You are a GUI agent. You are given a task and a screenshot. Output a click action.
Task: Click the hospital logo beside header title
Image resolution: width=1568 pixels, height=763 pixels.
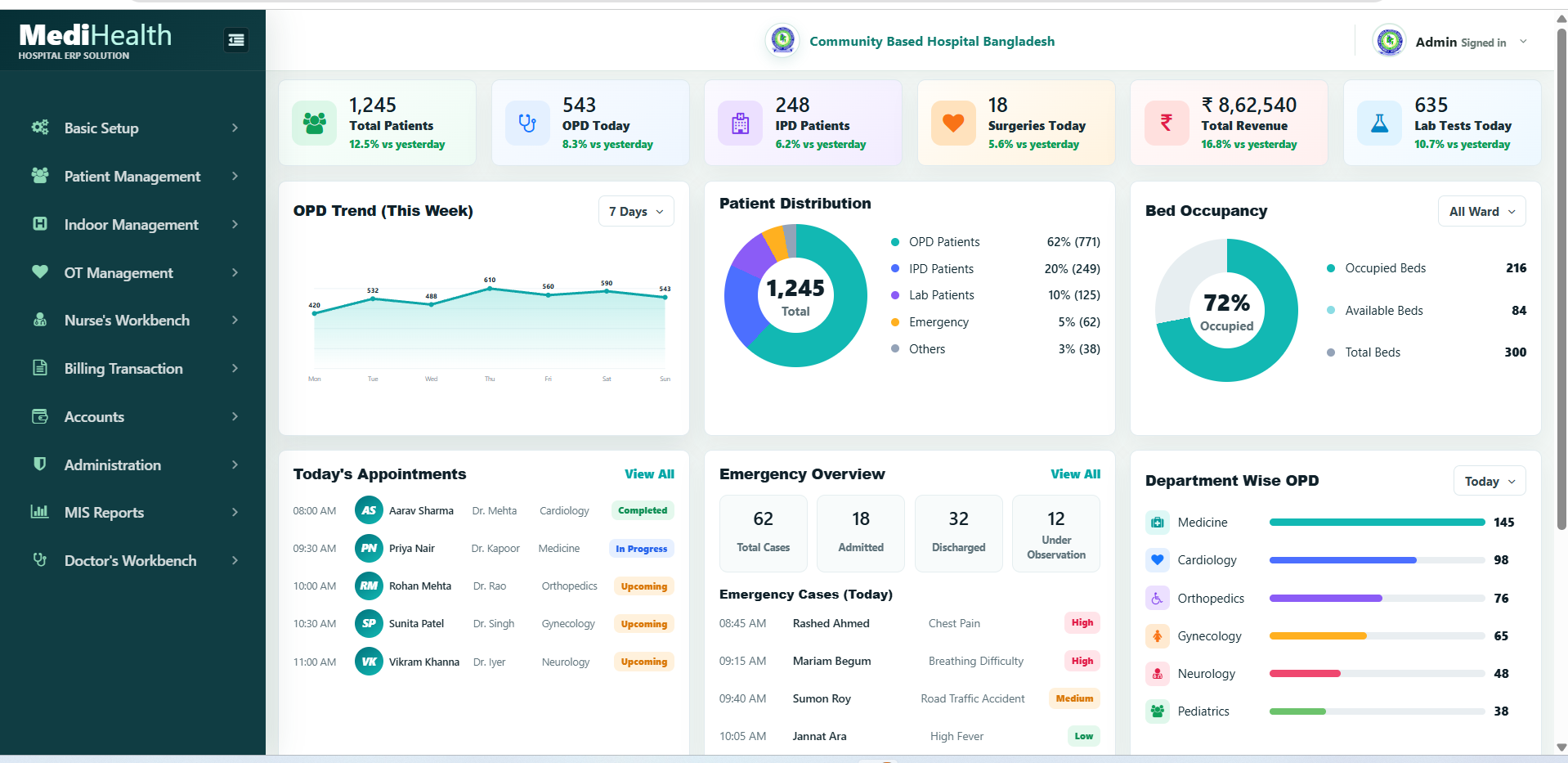pyautogui.click(x=782, y=39)
